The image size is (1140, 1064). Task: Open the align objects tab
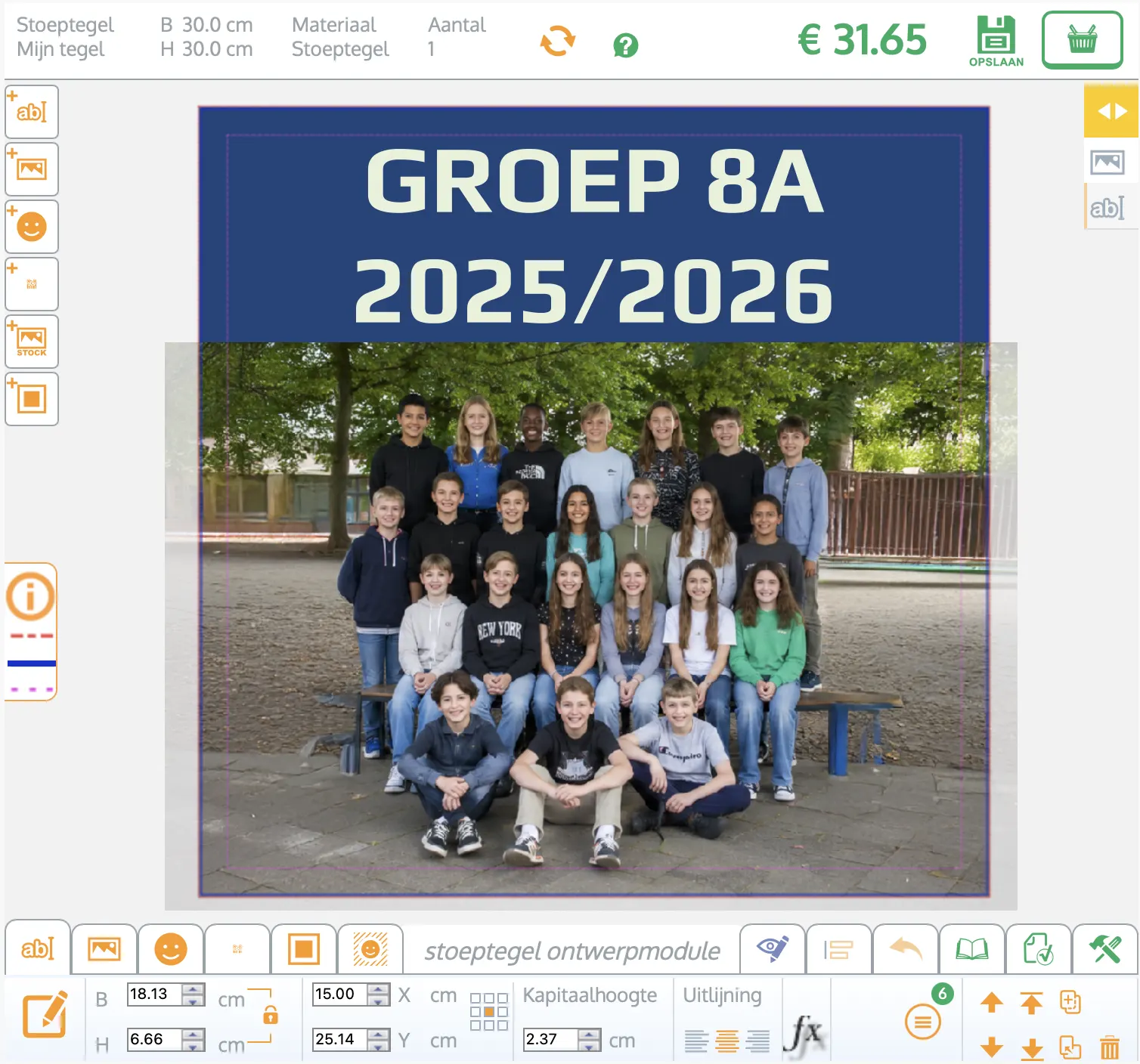coord(839,949)
